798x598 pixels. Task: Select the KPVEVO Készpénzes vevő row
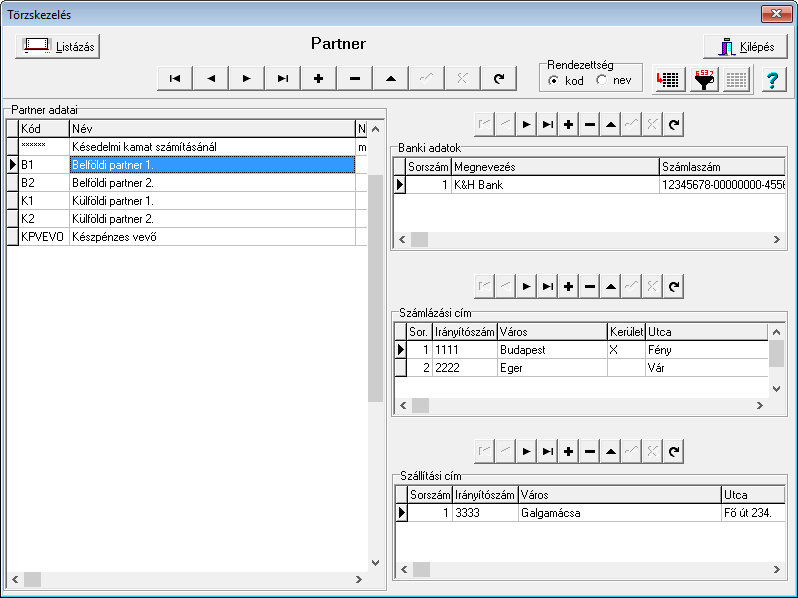[187, 237]
